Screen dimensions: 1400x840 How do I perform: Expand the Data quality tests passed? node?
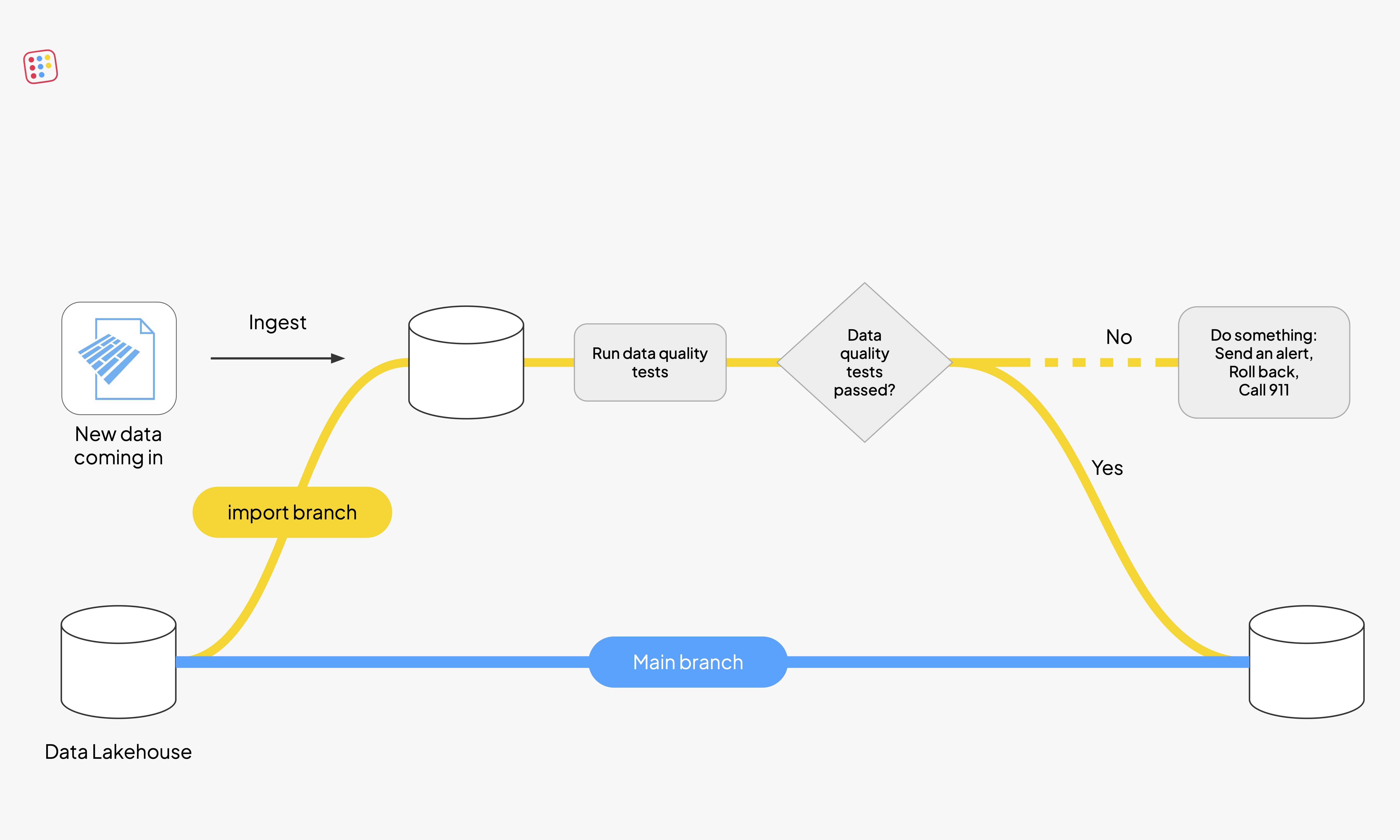865,362
